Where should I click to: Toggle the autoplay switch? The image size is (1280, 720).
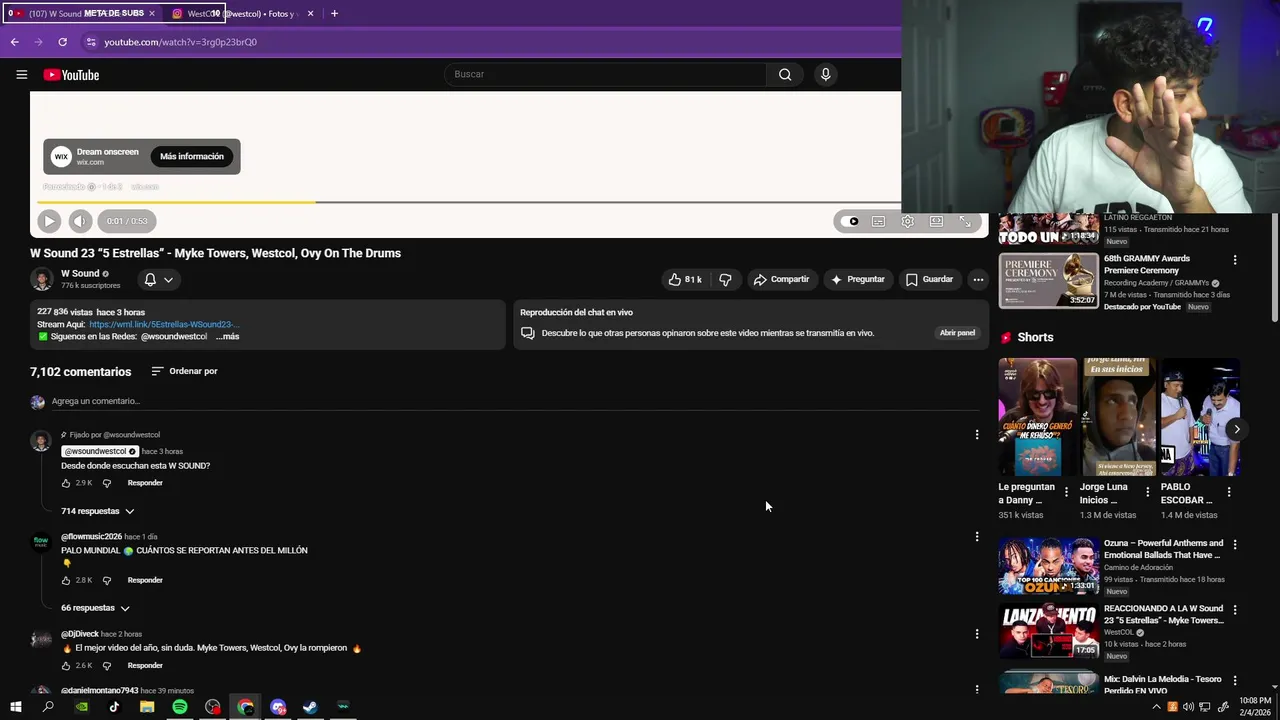tap(850, 222)
